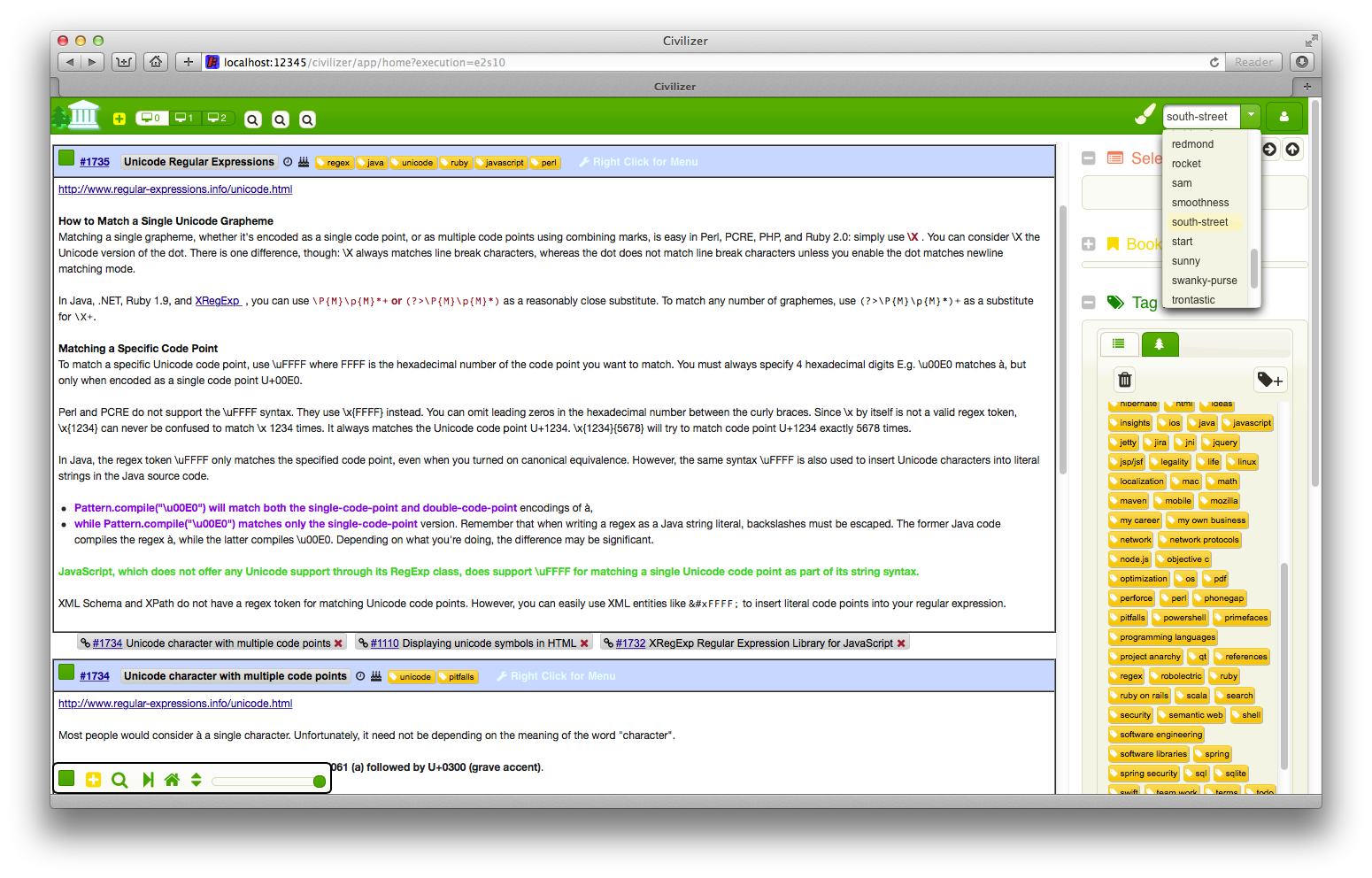The width and height of the screenshot is (1372, 878).
Task: Select monitor 2 in the screen switcher
Action: click(x=218, y=117)
